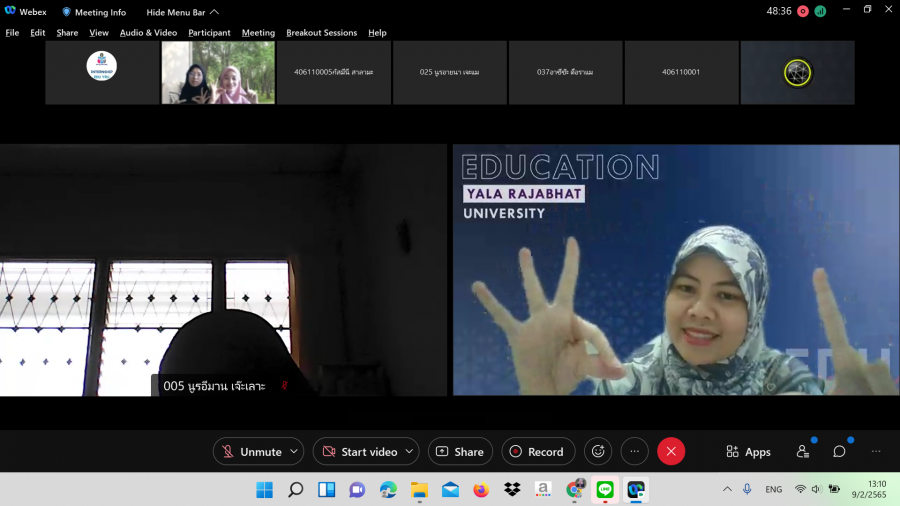The width and height of the screenshot is (900, 506).
Task: Expand audio options arrow beside Unmute
Action: pyautogui.click(x=293, y=452)
